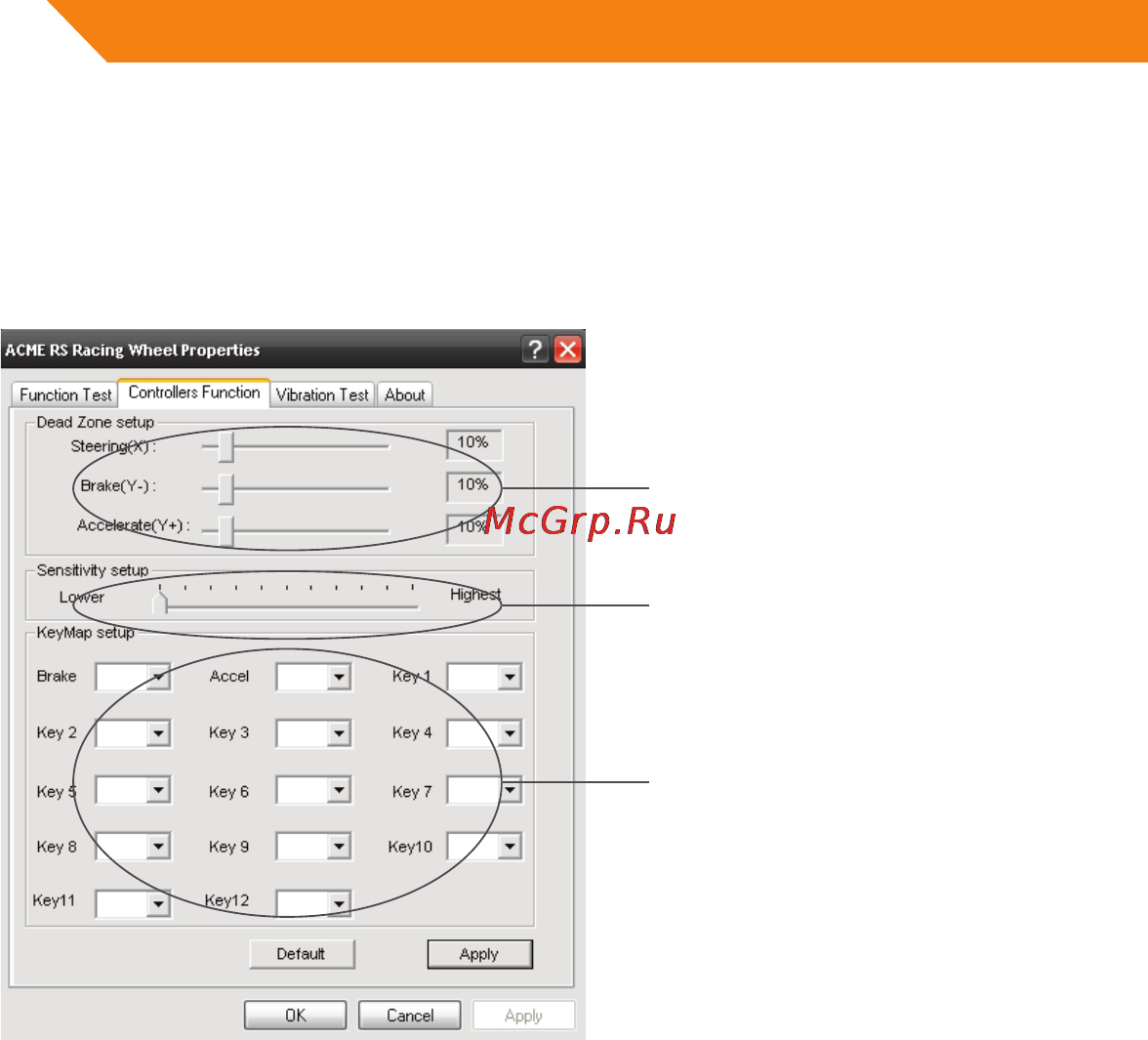Expand the Key 5 combo box

pyautogui.click(x=158, y=789)
